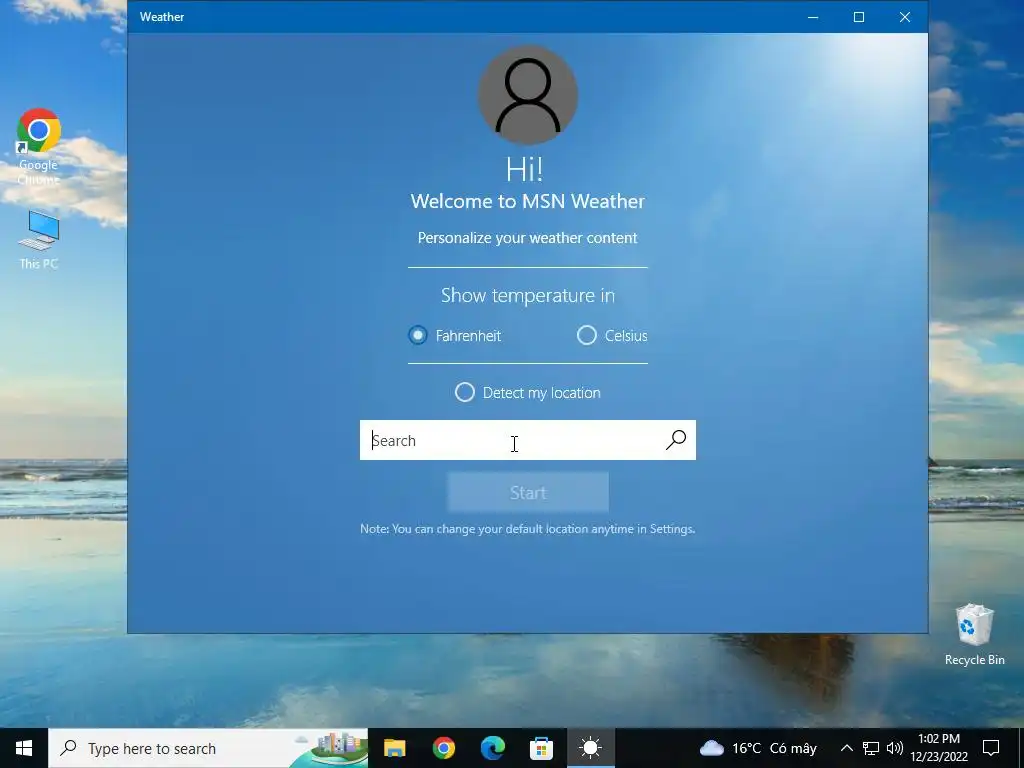The width and height of the screenshot is (1024, 768).
Task: Open the Windows Start menu
Action: 24,748
